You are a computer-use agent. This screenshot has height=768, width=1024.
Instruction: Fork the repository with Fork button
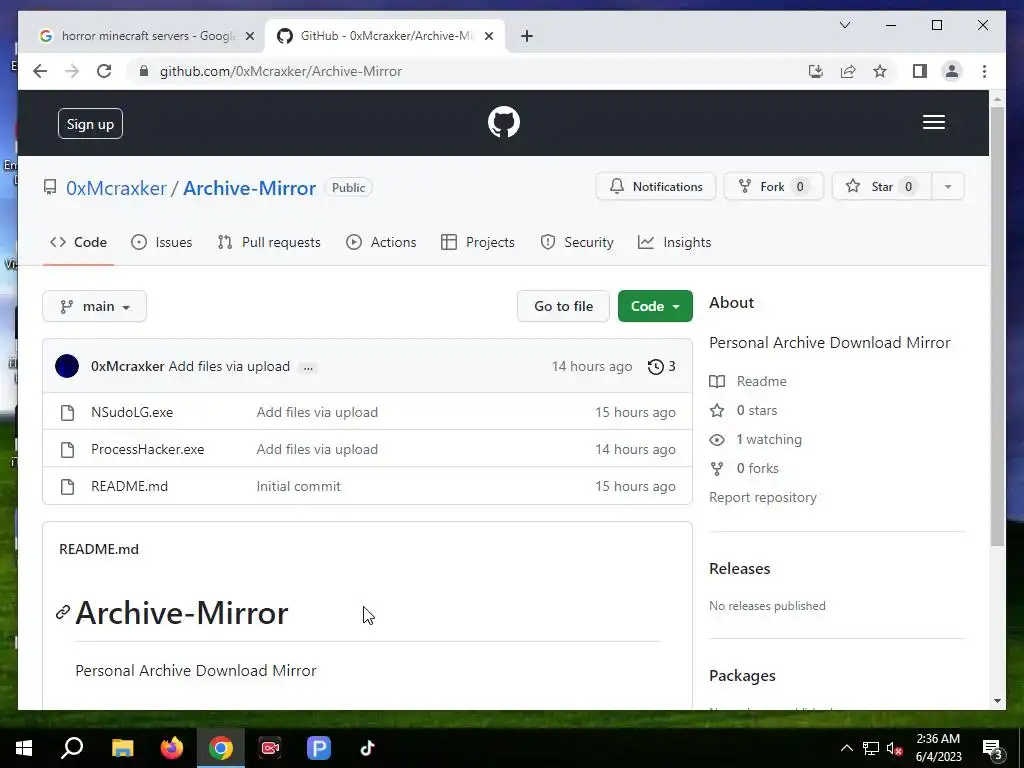tap(773, 187)
